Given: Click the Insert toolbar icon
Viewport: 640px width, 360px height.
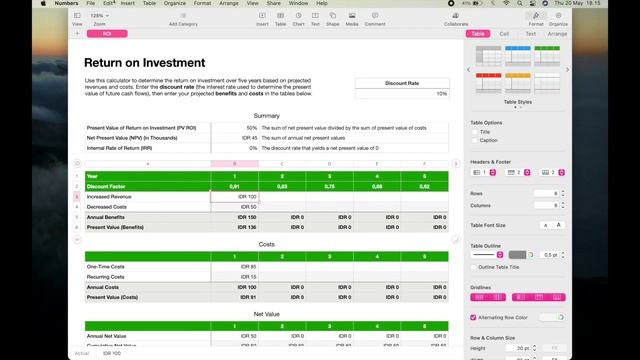Looking at the screenshot, I should click(x=262, y=16).
